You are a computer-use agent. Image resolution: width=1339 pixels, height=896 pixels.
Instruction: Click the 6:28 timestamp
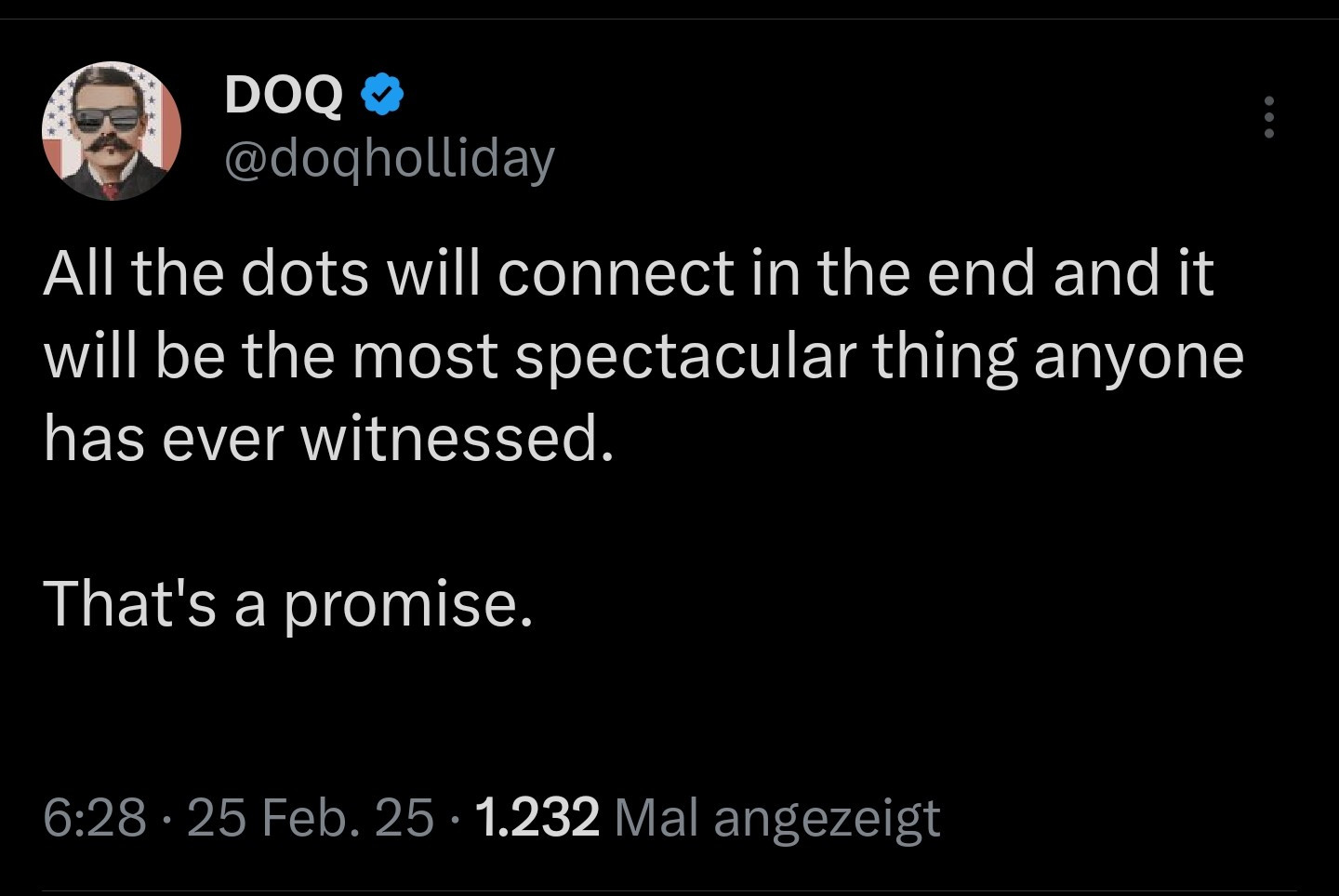(95, 817)
